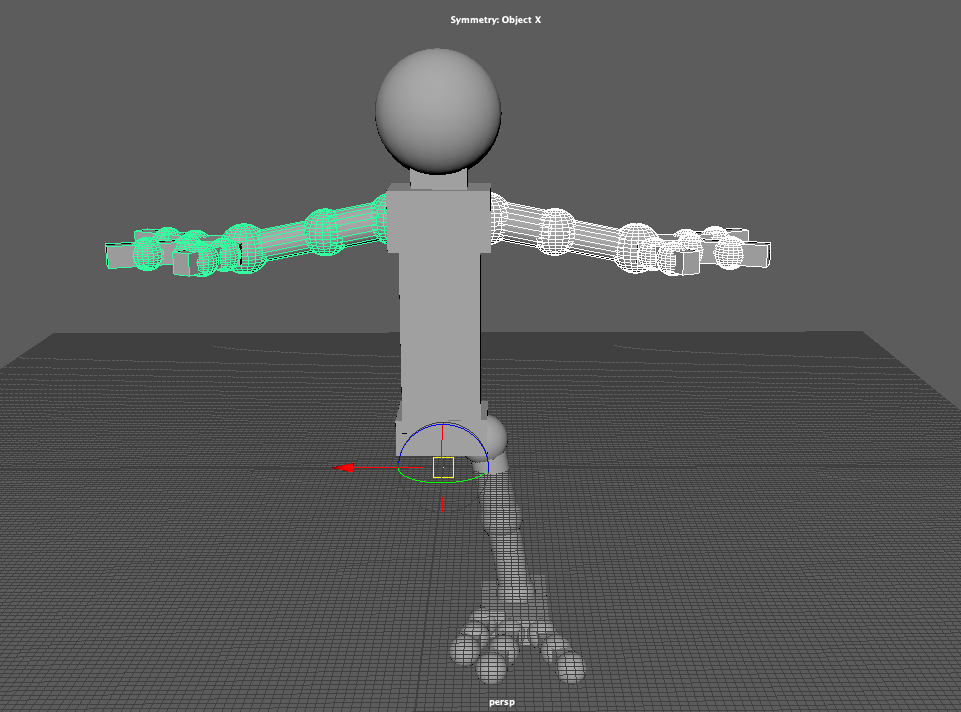The height and width of the screenshot is (712, 961).
Task: Select the green wireframe wrist sphere
Action: (243, 248)
